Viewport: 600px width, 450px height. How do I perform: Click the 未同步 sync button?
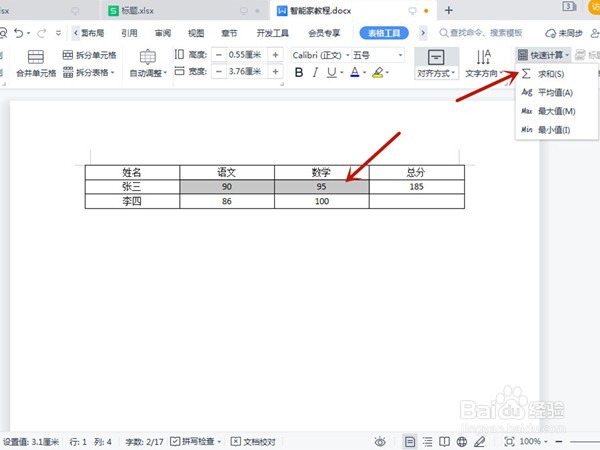pyautogui.click(x=564, y=33)
